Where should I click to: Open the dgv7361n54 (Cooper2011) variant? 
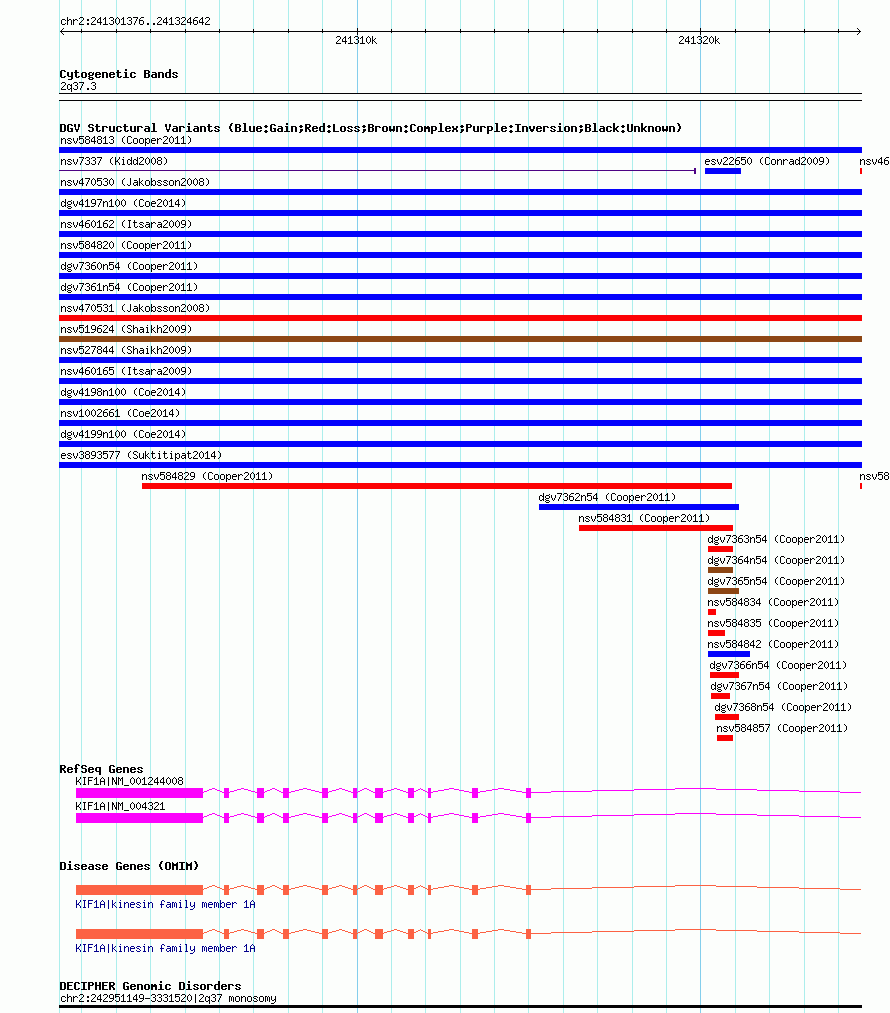pos(129,287)
